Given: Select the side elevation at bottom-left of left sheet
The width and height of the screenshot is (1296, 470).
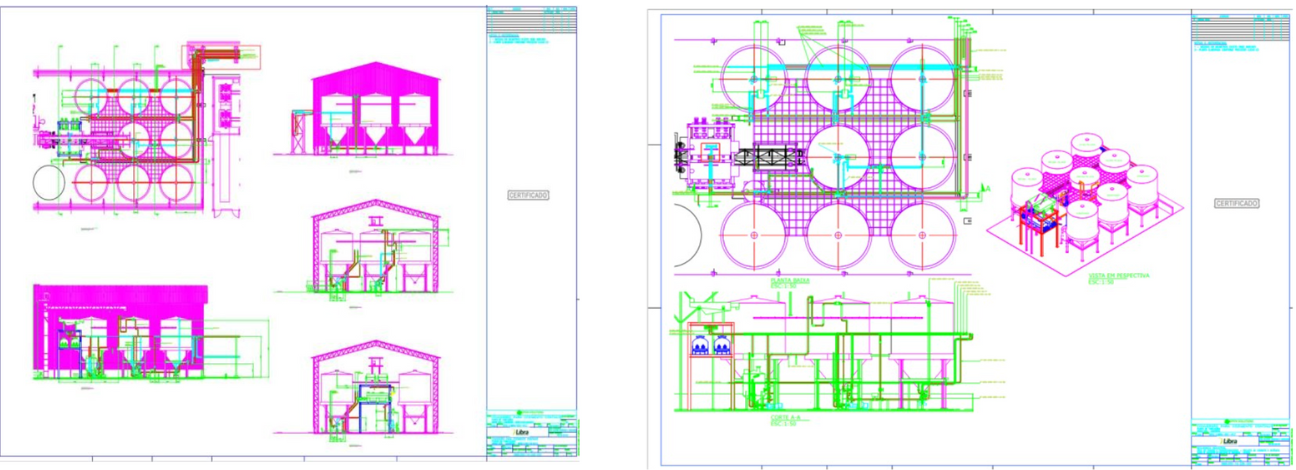Looking at the screenshot, I should pos(120,335).
